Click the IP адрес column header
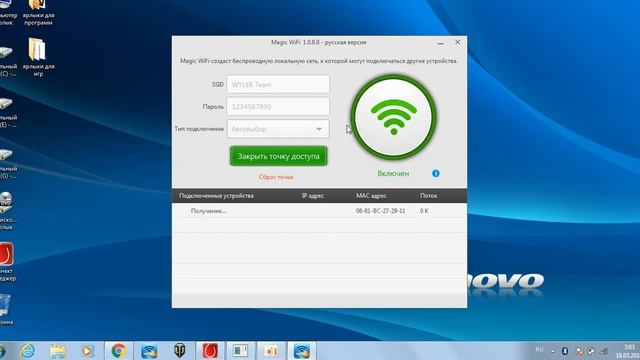 click(x=313, y=196)
